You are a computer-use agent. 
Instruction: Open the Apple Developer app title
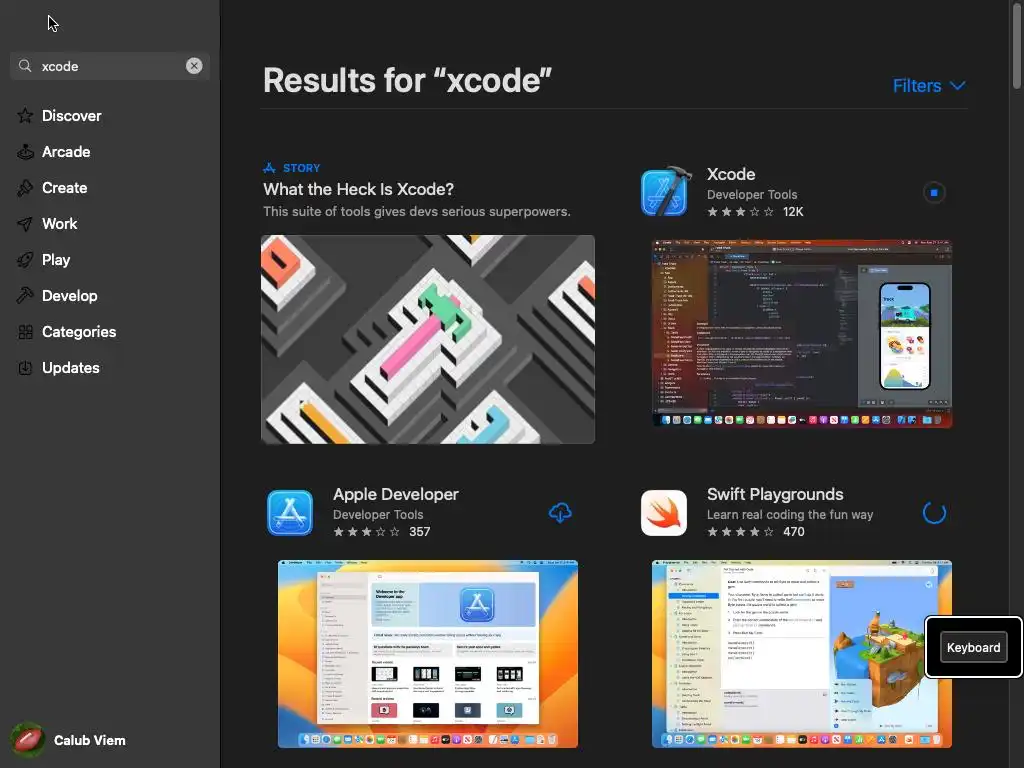396,494
